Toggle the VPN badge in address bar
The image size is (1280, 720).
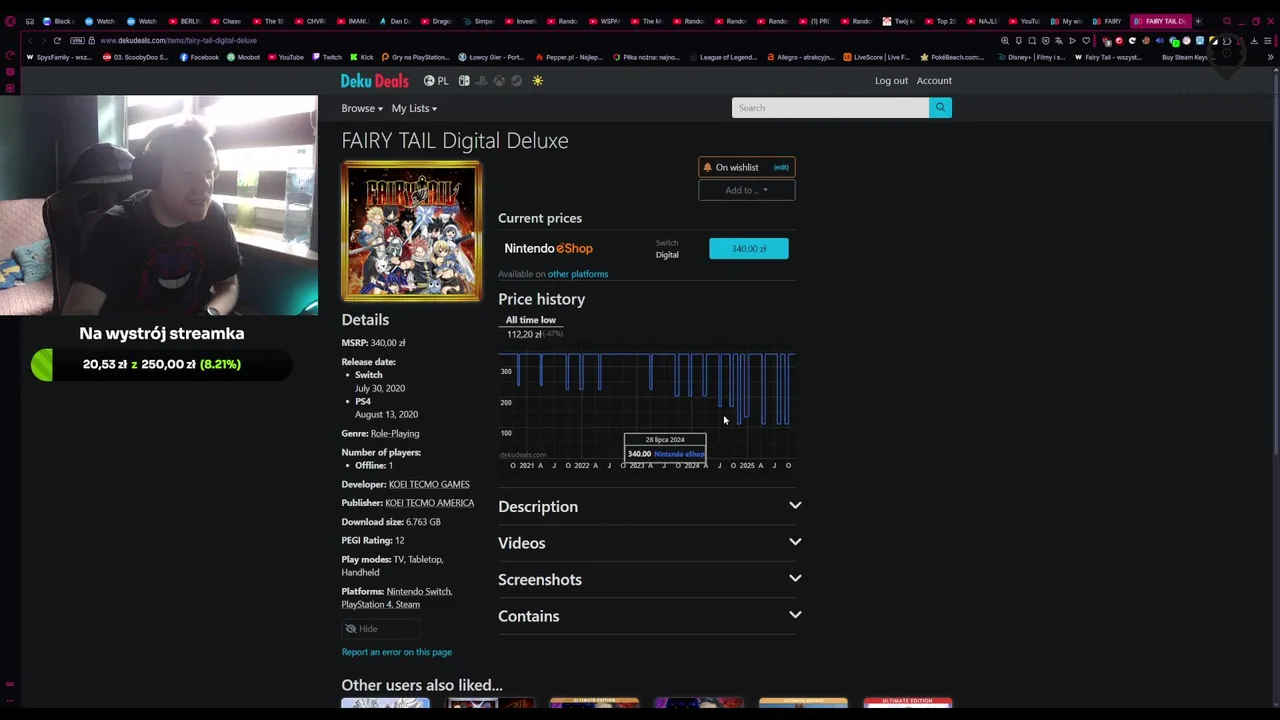click(x=77, y=41)
